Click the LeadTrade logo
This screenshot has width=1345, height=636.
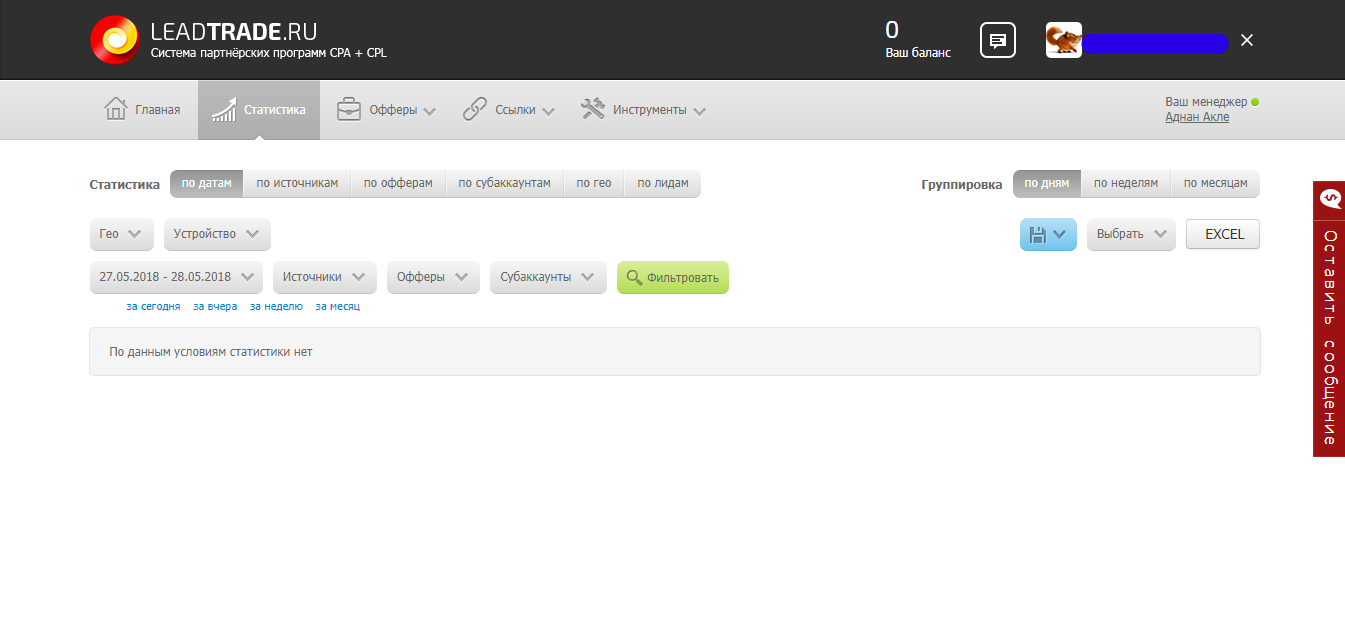coord(117,39)
